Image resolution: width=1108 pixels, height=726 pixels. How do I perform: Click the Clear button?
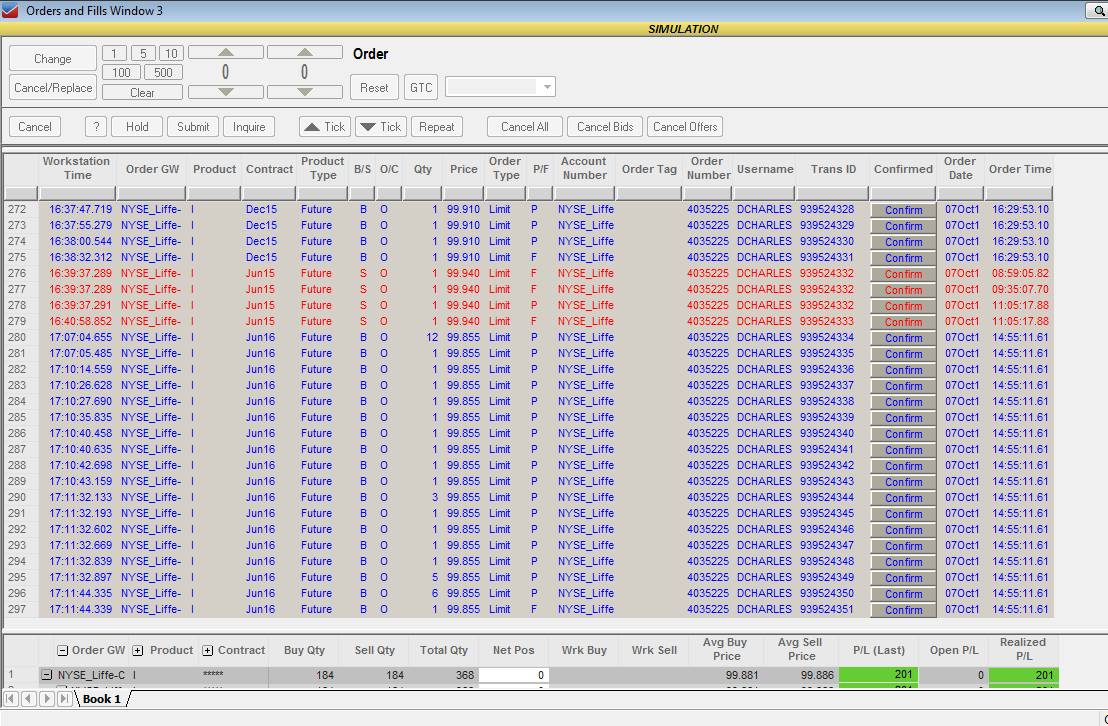[x=142, y=93]
